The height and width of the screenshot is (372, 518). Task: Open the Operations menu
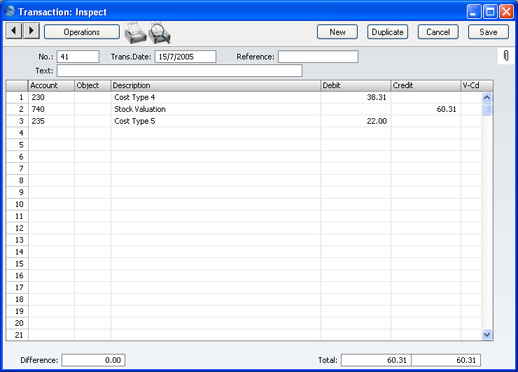point(82,32)
